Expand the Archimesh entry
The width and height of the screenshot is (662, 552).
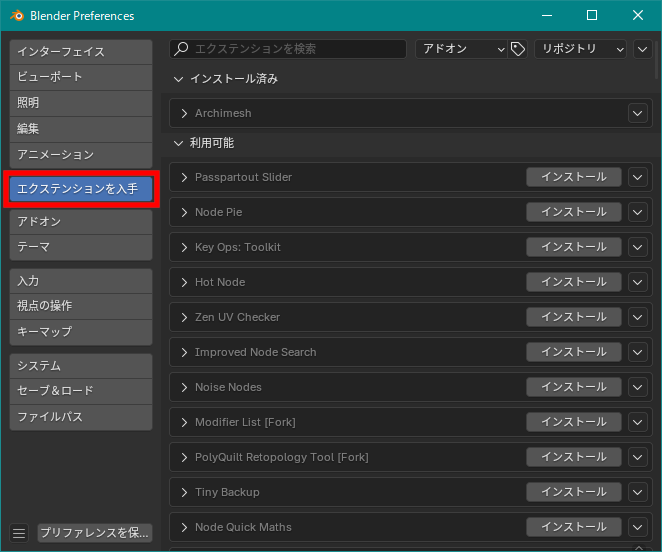[184, 113]
